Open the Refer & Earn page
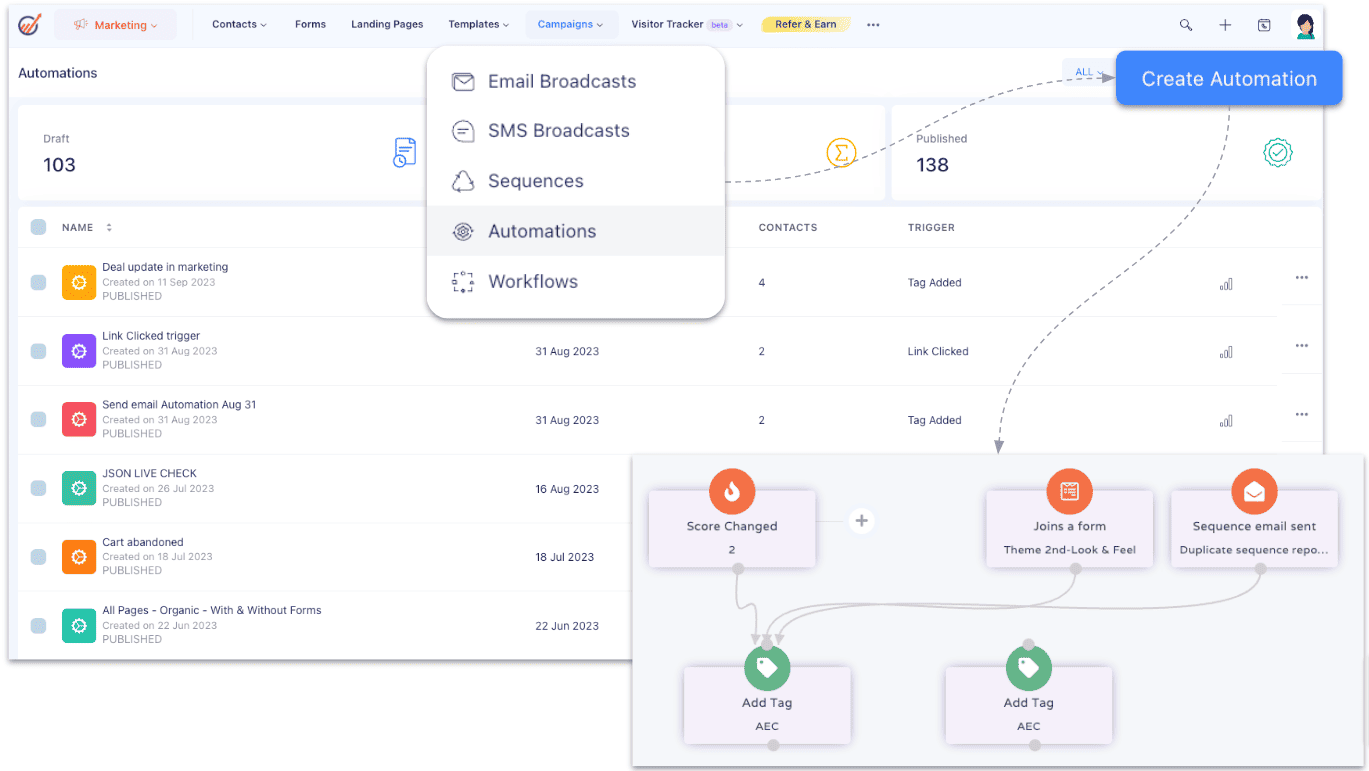Viewport: 1369px width, 771px height. click(805, 24)
